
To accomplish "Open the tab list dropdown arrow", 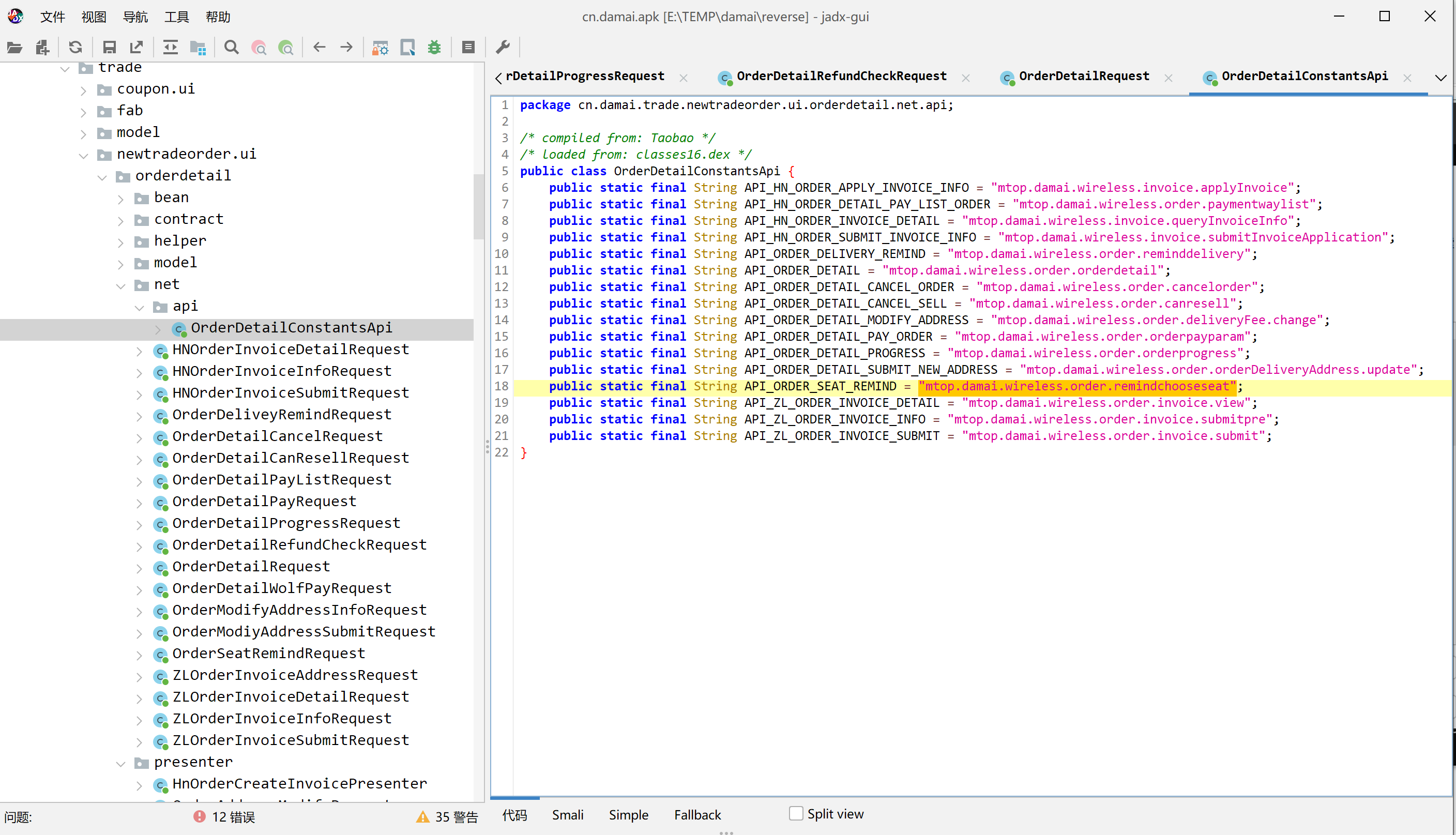I will [x=1440, y=78].
